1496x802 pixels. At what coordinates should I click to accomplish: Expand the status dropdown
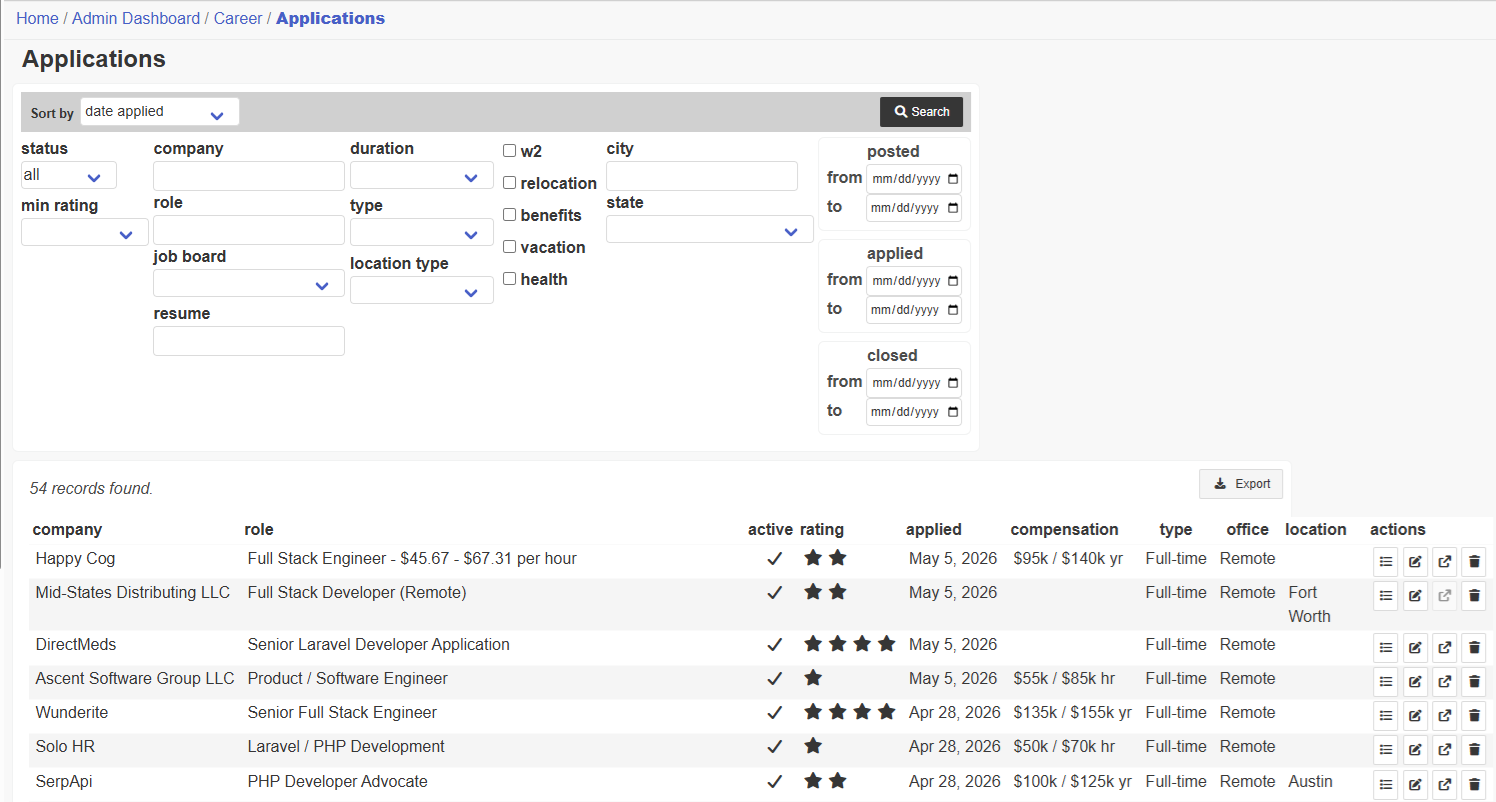point(69,175)
